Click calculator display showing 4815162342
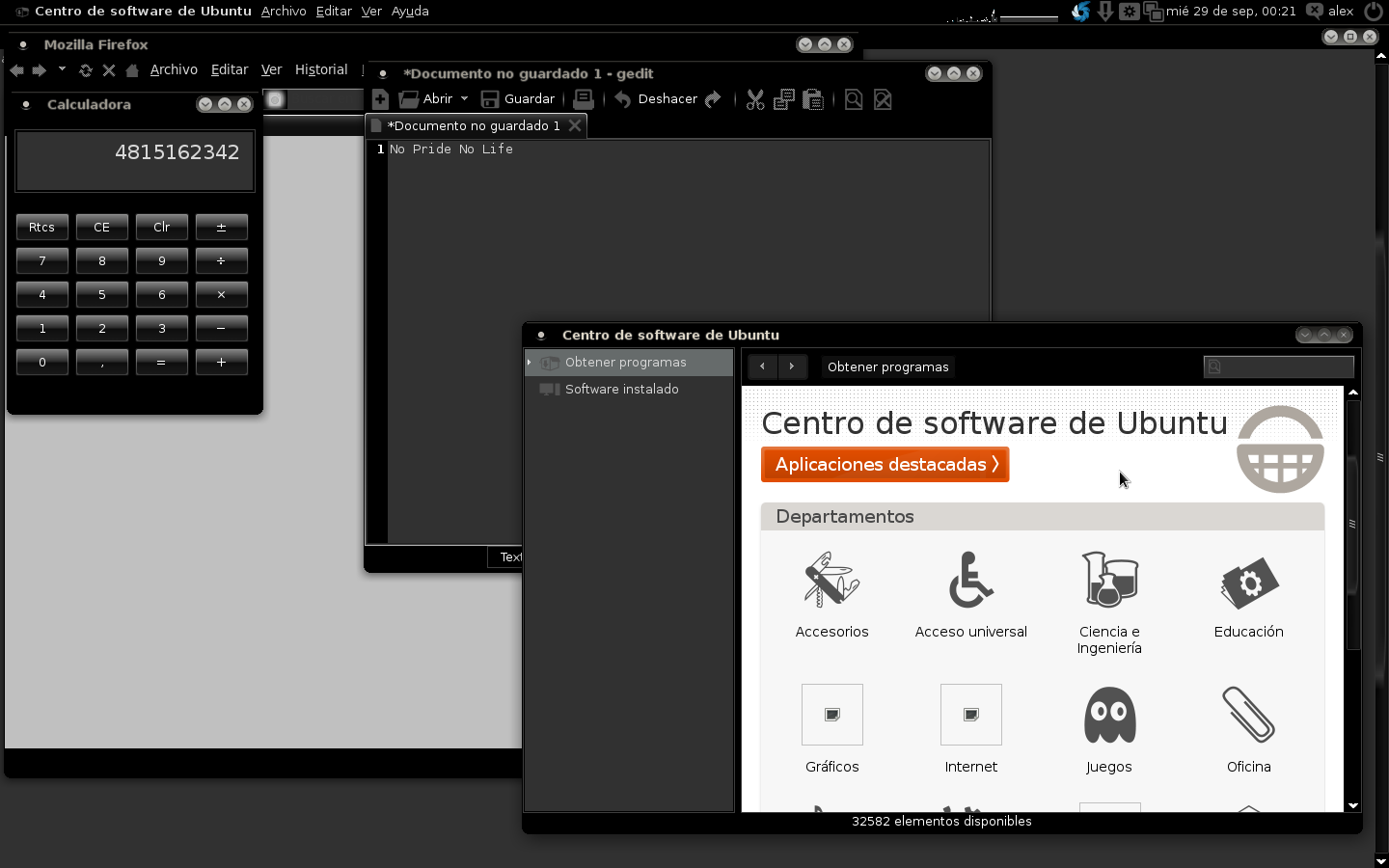Screen dimensions: 1389x868 point(135,161)
